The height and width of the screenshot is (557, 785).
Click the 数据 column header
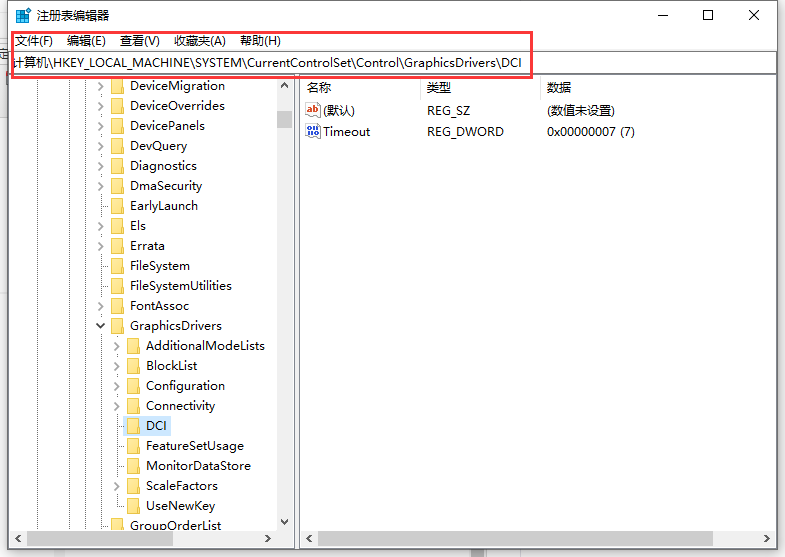click(559, 88)
